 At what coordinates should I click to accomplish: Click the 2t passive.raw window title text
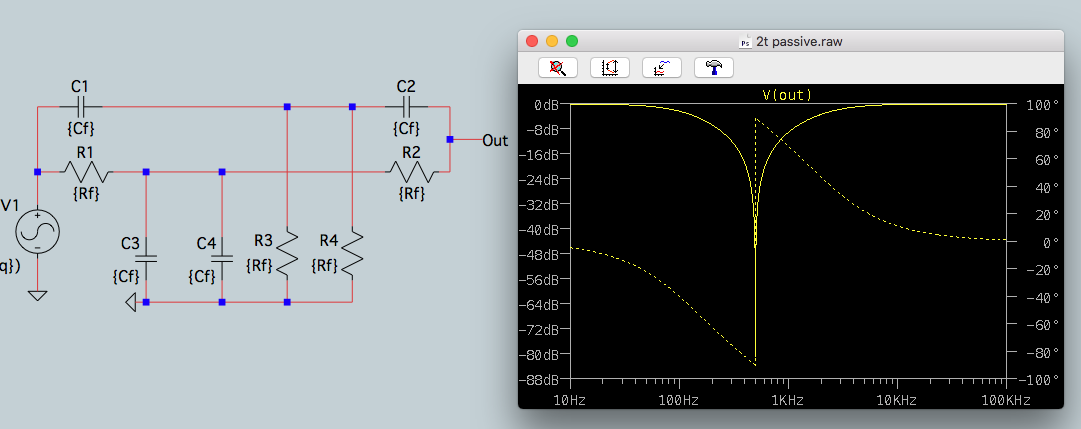click(799, 42)
